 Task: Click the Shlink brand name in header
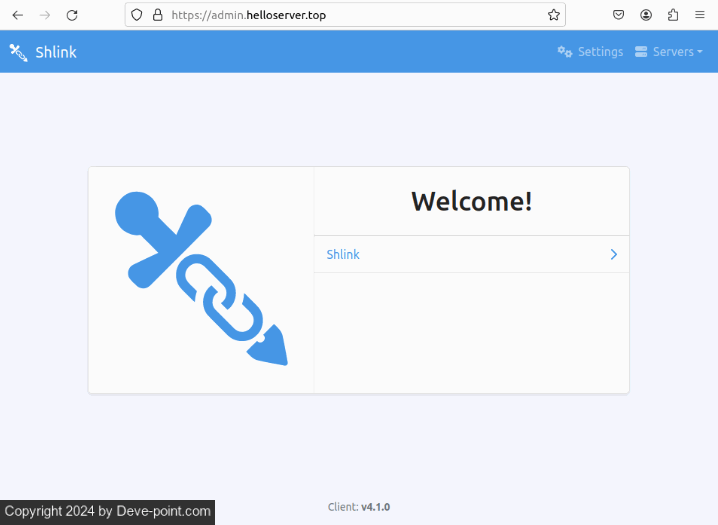click(56, 52)
